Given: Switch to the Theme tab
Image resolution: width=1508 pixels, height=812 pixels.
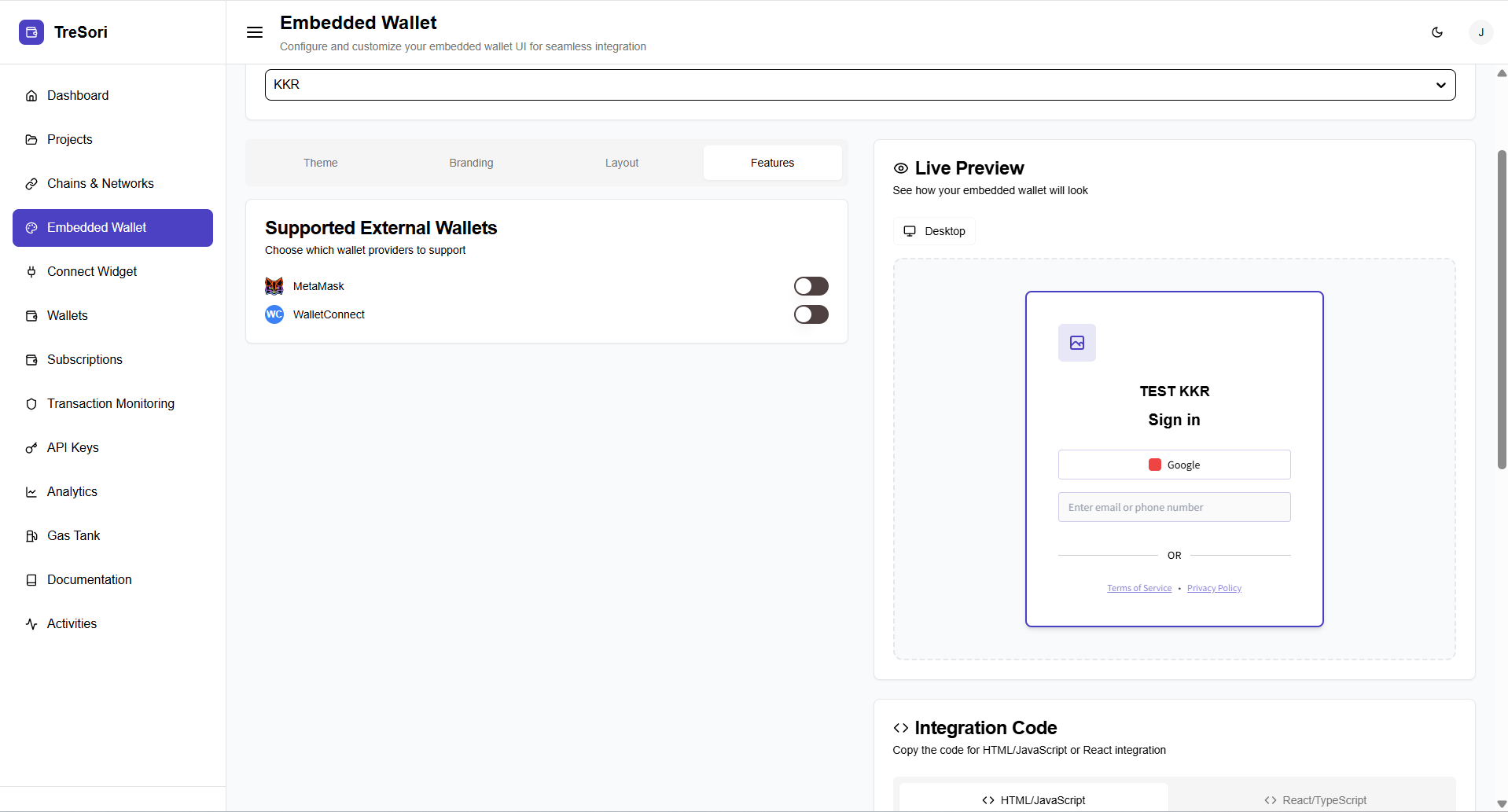Looking at the screenshot, I should (x=320, y=163).
